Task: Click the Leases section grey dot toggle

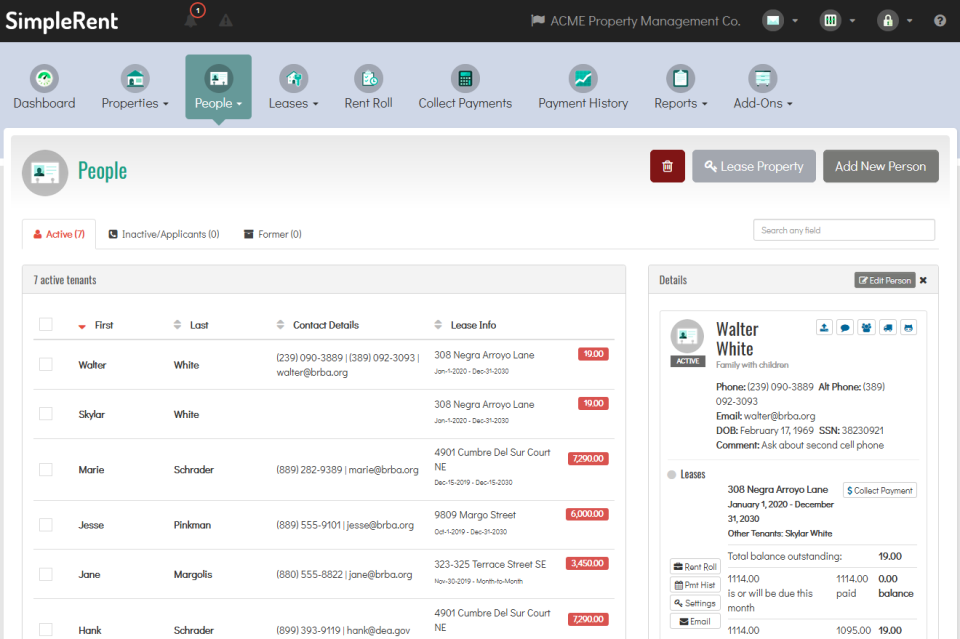Action: [x=672, y=474]
